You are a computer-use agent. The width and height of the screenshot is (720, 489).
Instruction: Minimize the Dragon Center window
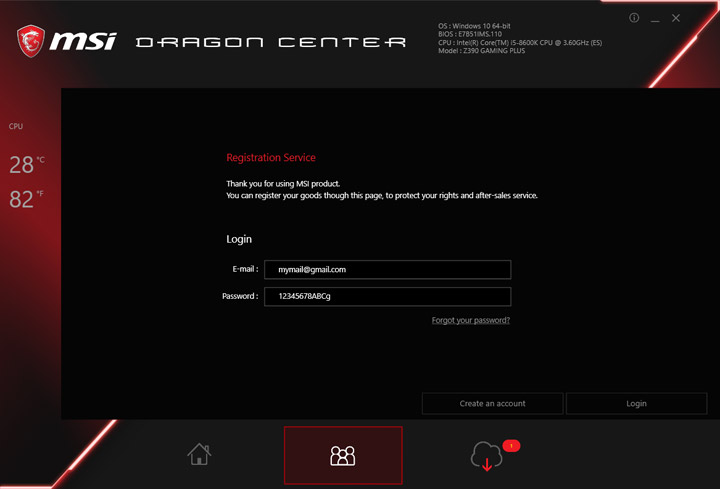[x=655, y=19]
